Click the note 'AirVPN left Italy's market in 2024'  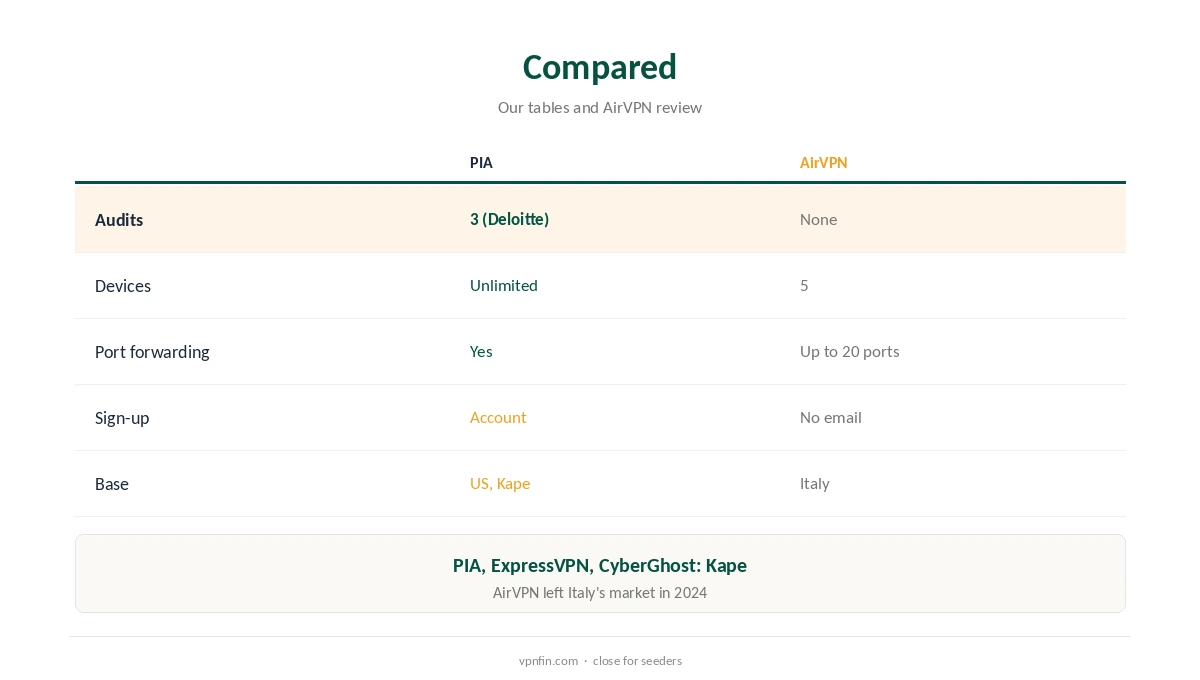tap(600, 592)
